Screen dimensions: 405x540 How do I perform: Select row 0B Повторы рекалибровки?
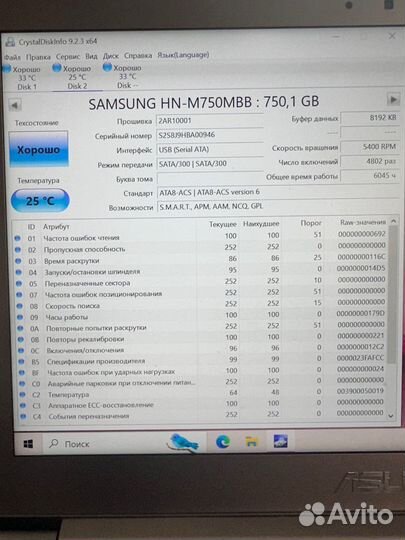click(x=200, y=338)
